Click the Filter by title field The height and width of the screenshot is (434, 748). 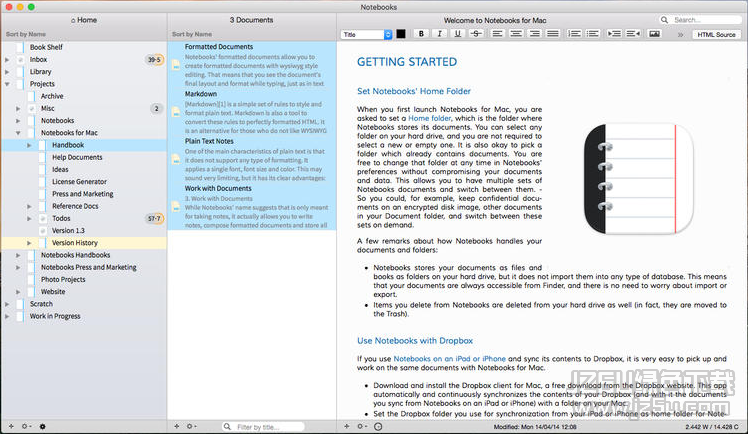point(263,426)
